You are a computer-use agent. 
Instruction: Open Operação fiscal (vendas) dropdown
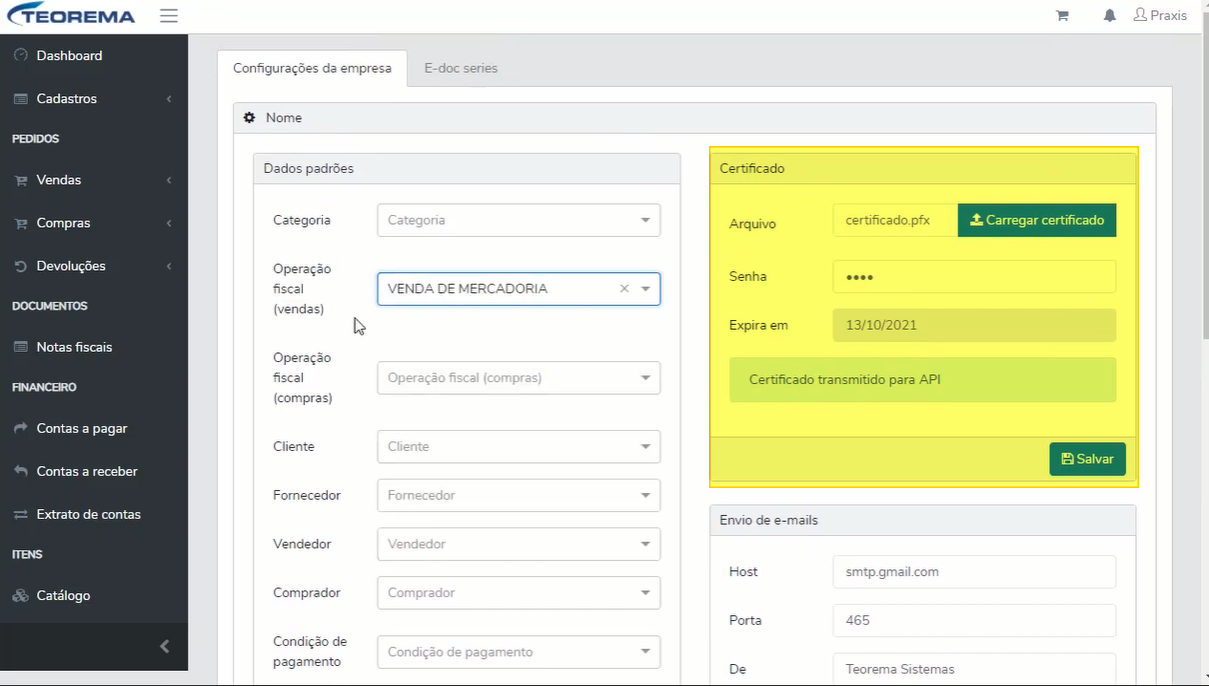(518, 288)
